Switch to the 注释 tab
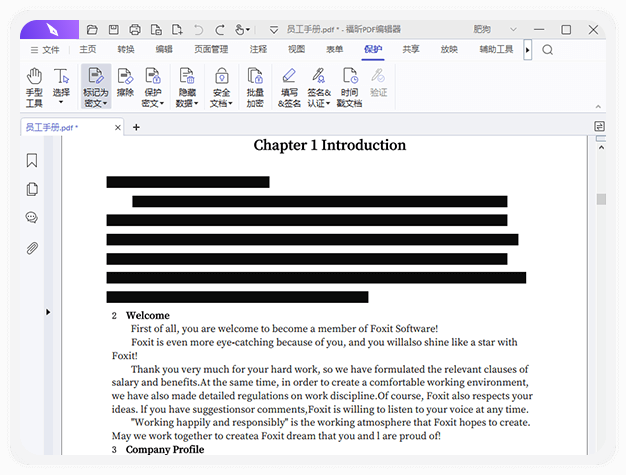626x475 pixels. (x=258, y=49)
